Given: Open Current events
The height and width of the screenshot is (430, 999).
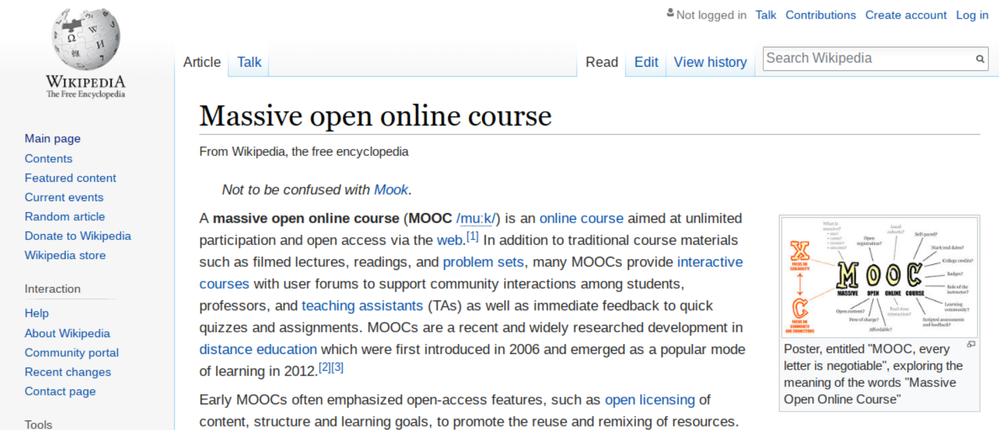Looking at the screenshot, I should [x=64, y=197].
